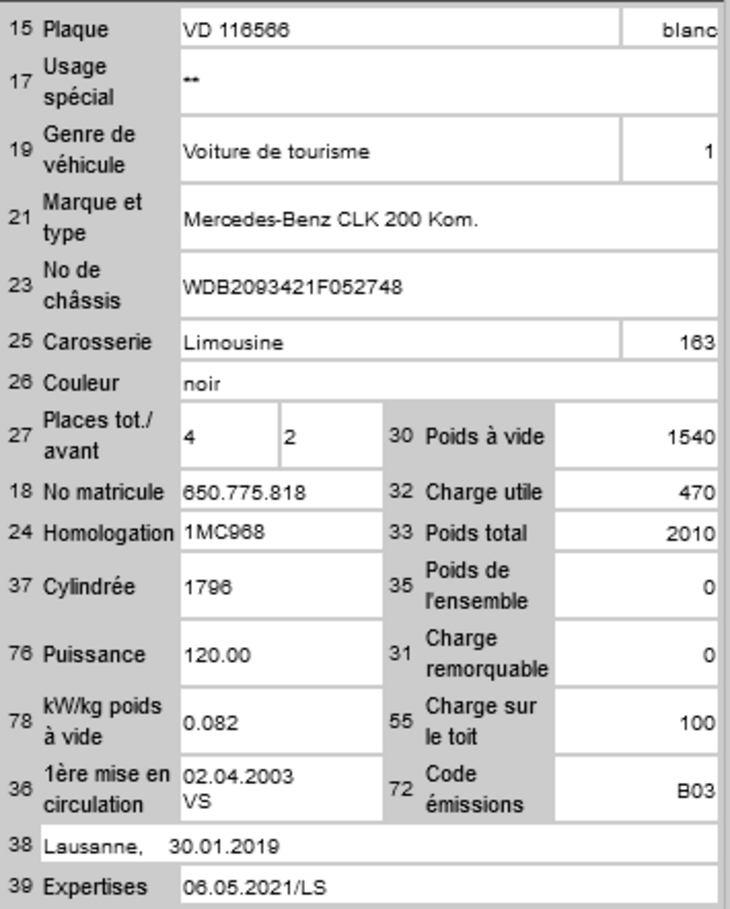Click the Carrosserie field 'Limousine'
The image size is (730, 909).
399,342
